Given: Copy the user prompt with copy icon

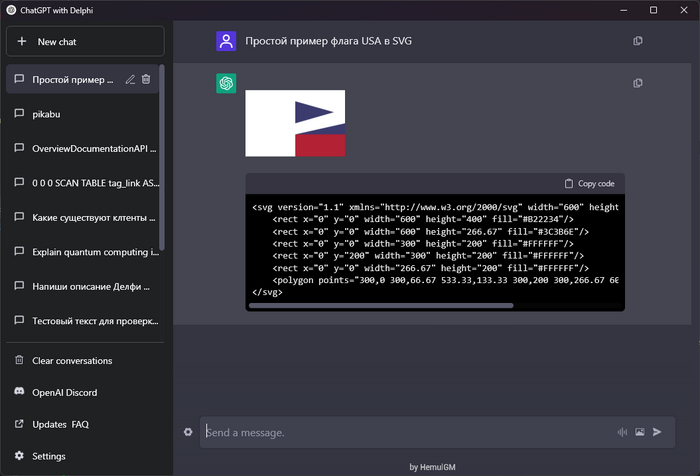Looking at the screenshot, I should click(638, 41).
